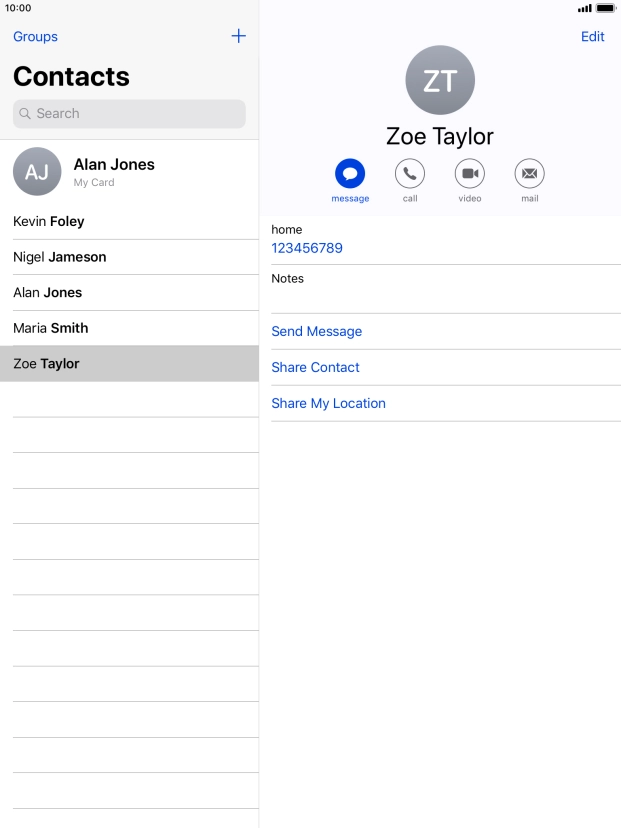Tap home phone number 123456789
The width and height of the screenshot is (621, 828).
[307, 248]
